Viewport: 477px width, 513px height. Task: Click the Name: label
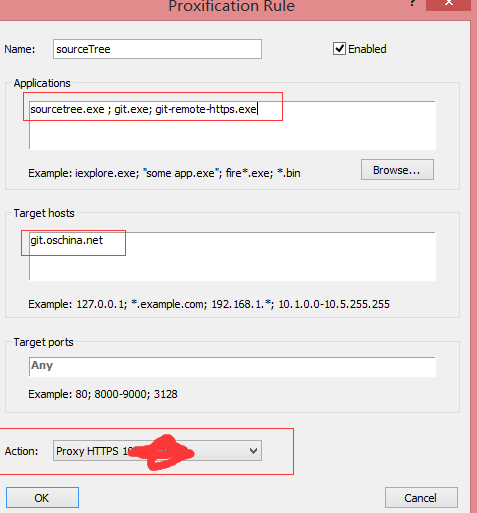tap(20, 49)
